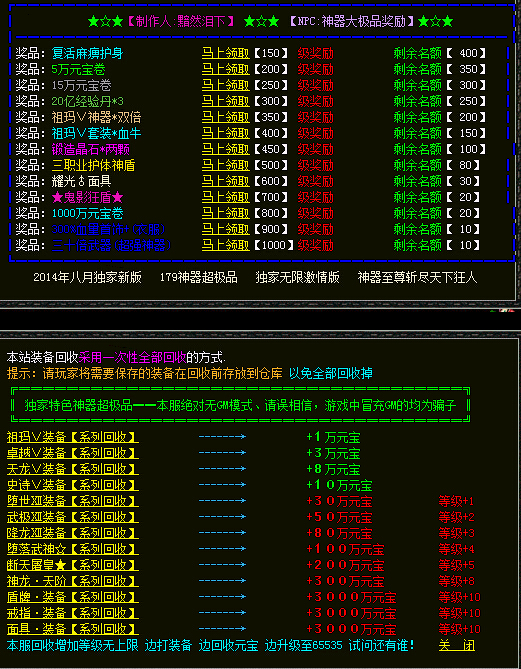Select prize text ★鬼影狂盾★
The height and width of the screenshot is (669, 521).
tap(87, 198)
